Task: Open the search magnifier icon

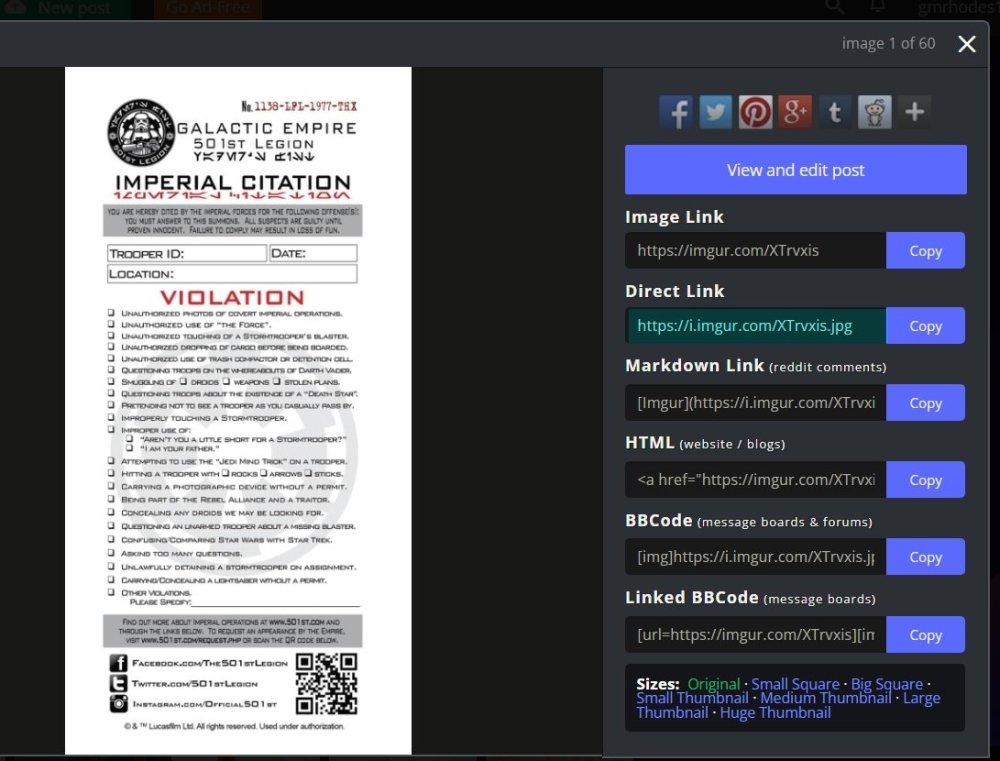Action: coord(834,7)
